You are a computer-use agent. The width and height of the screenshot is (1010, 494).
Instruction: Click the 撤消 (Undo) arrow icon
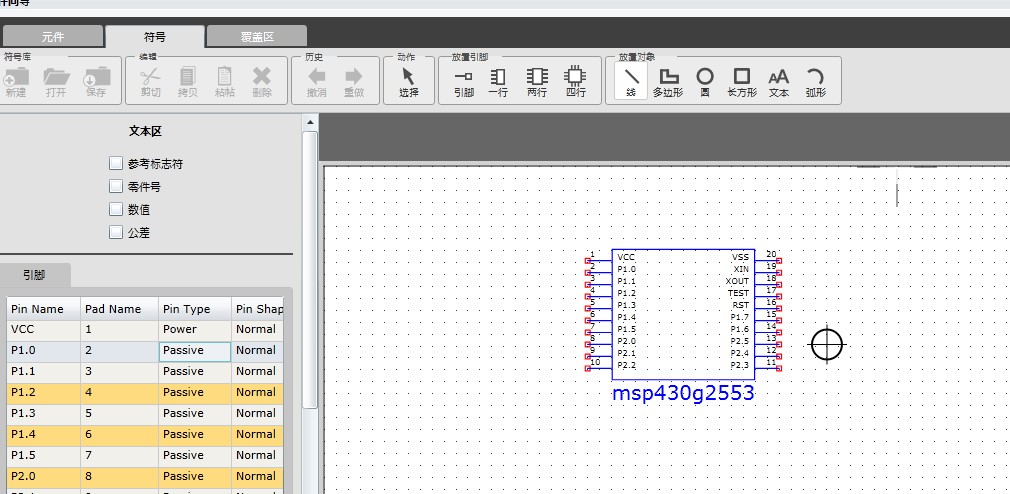pyautogui.click(x=316, y=77)
